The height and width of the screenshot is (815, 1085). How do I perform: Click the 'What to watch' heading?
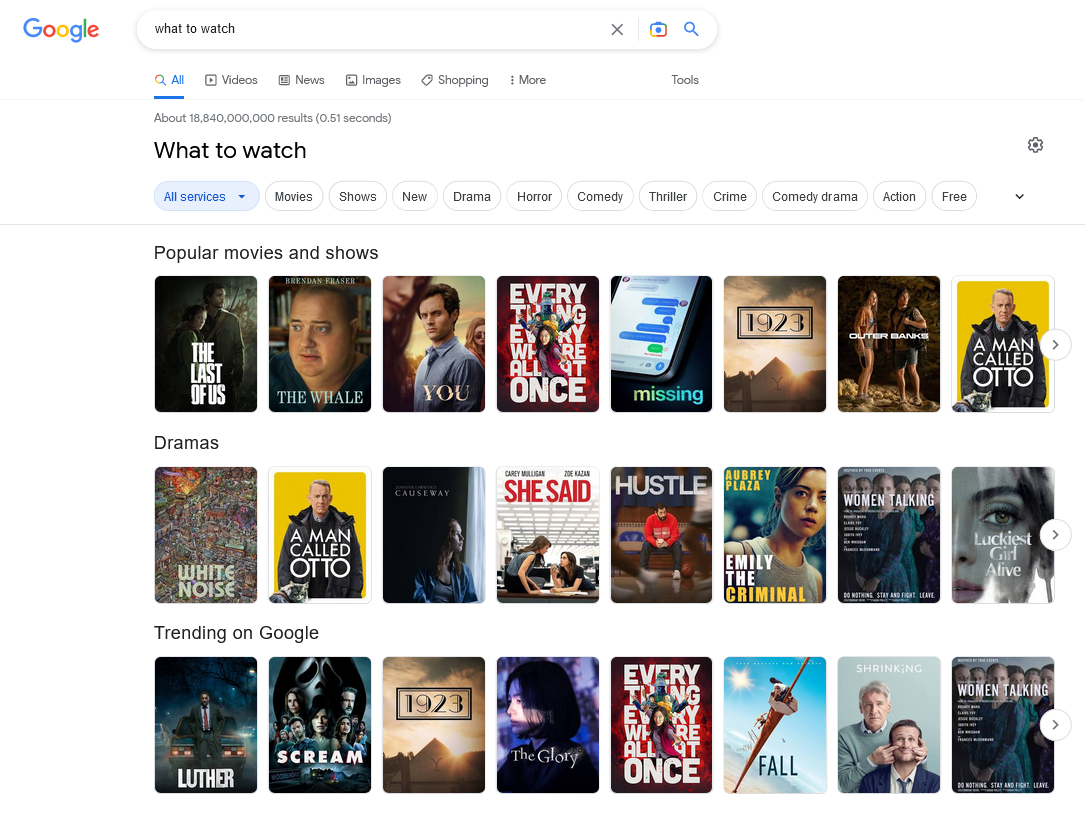[230, 150]
